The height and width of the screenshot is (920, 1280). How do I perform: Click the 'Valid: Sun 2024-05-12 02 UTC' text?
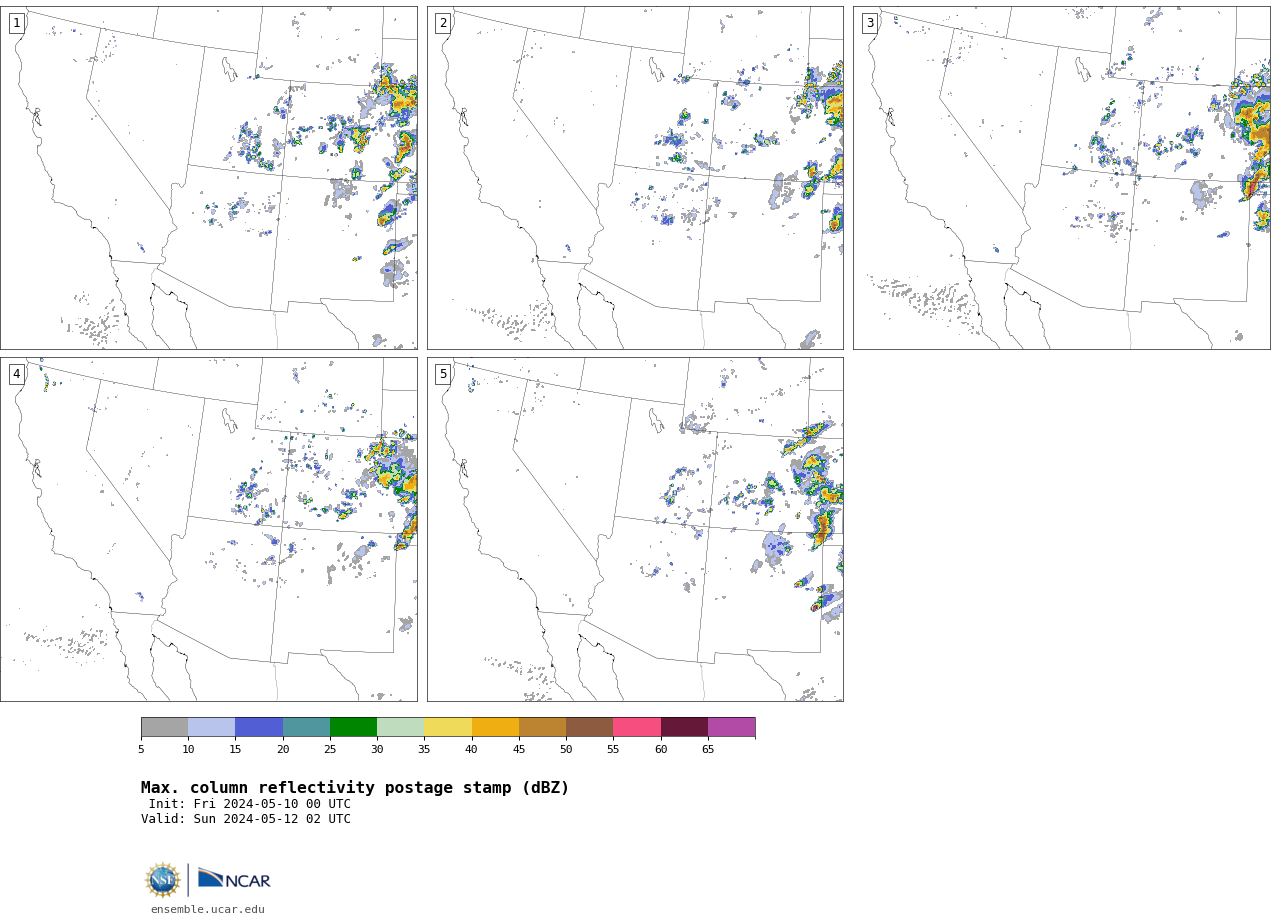[246, 819]
